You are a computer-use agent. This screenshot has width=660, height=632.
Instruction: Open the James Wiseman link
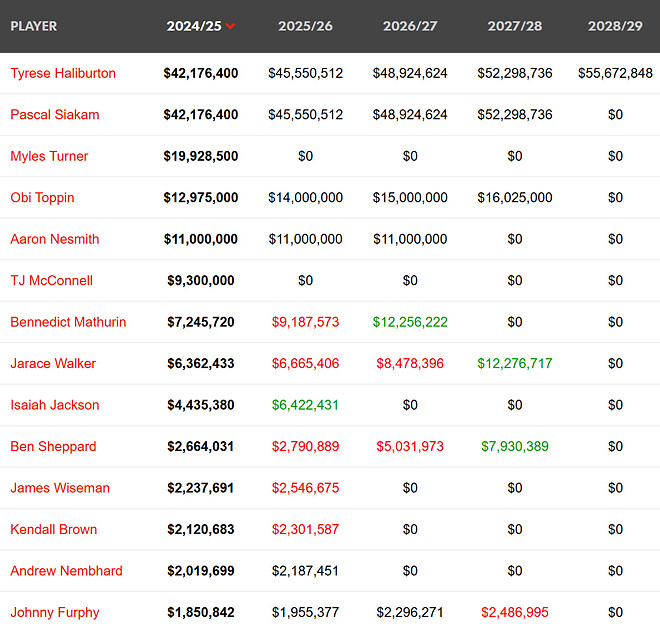point(60,488)
